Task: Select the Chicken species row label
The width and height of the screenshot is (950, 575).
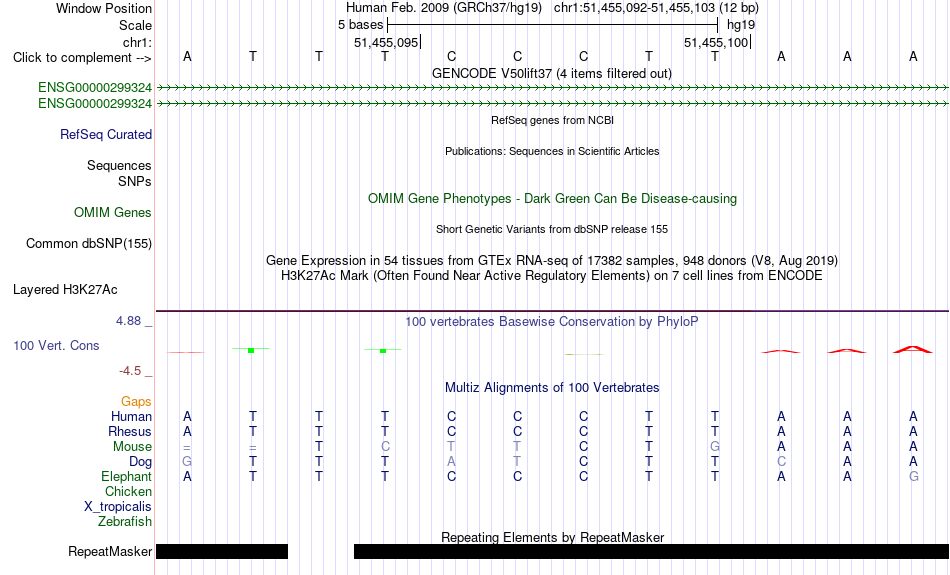Action: coord(128,491)
